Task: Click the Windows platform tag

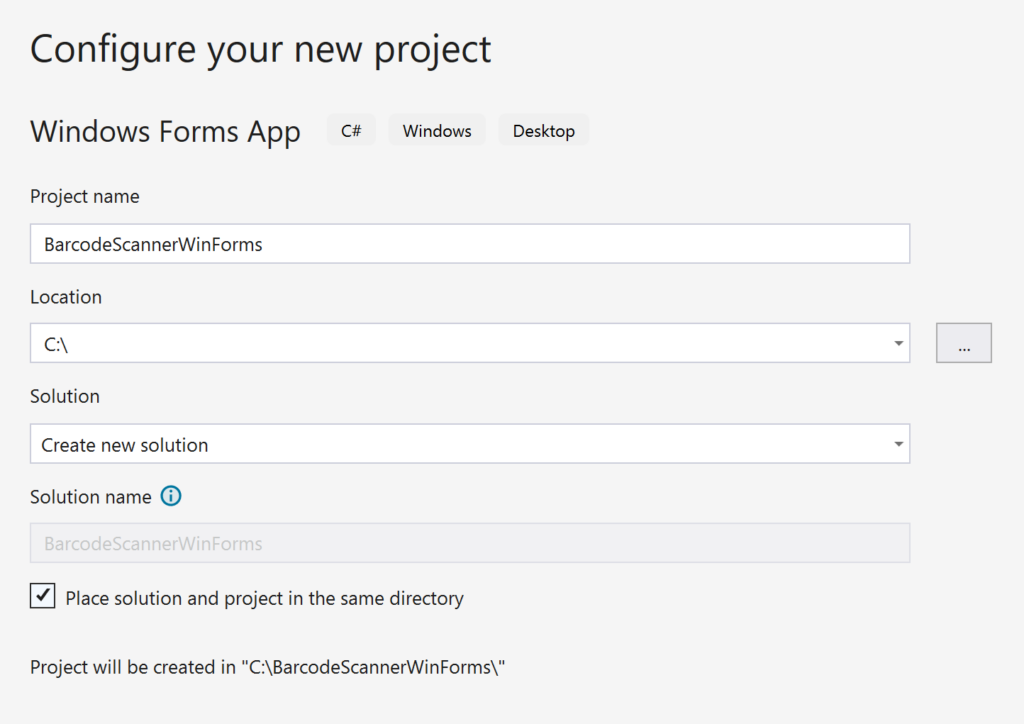Action: click(x=437, y=131)
